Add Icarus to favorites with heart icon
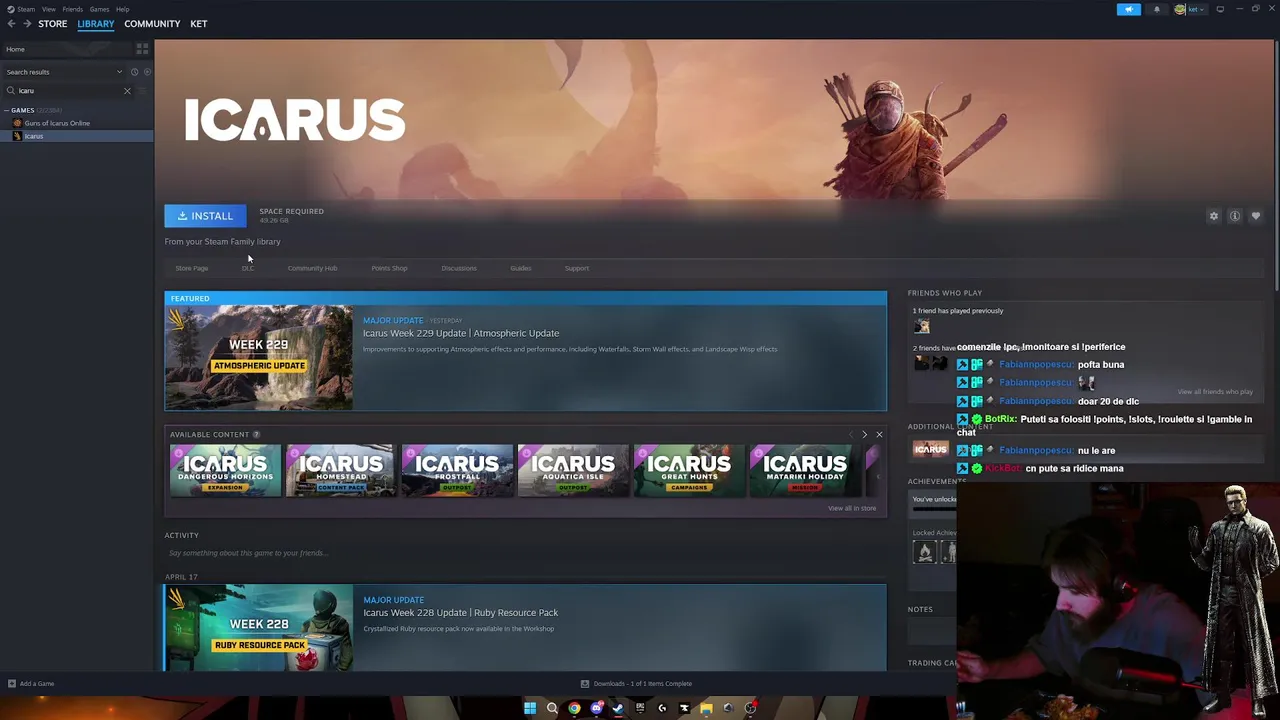Image resolution: width=1280 pixels, height=720 pixels. pos(1256,216)
